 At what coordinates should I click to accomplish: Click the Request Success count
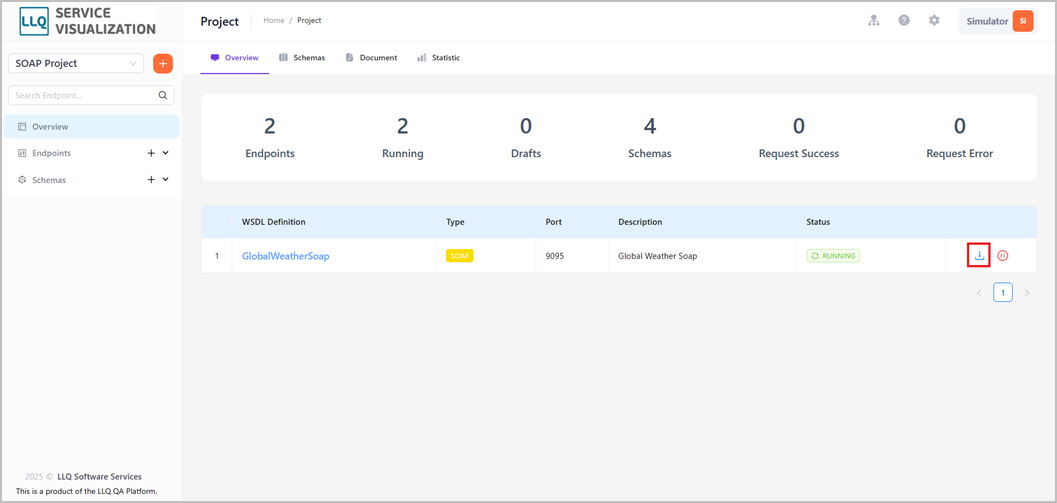[x=799, y=138]
